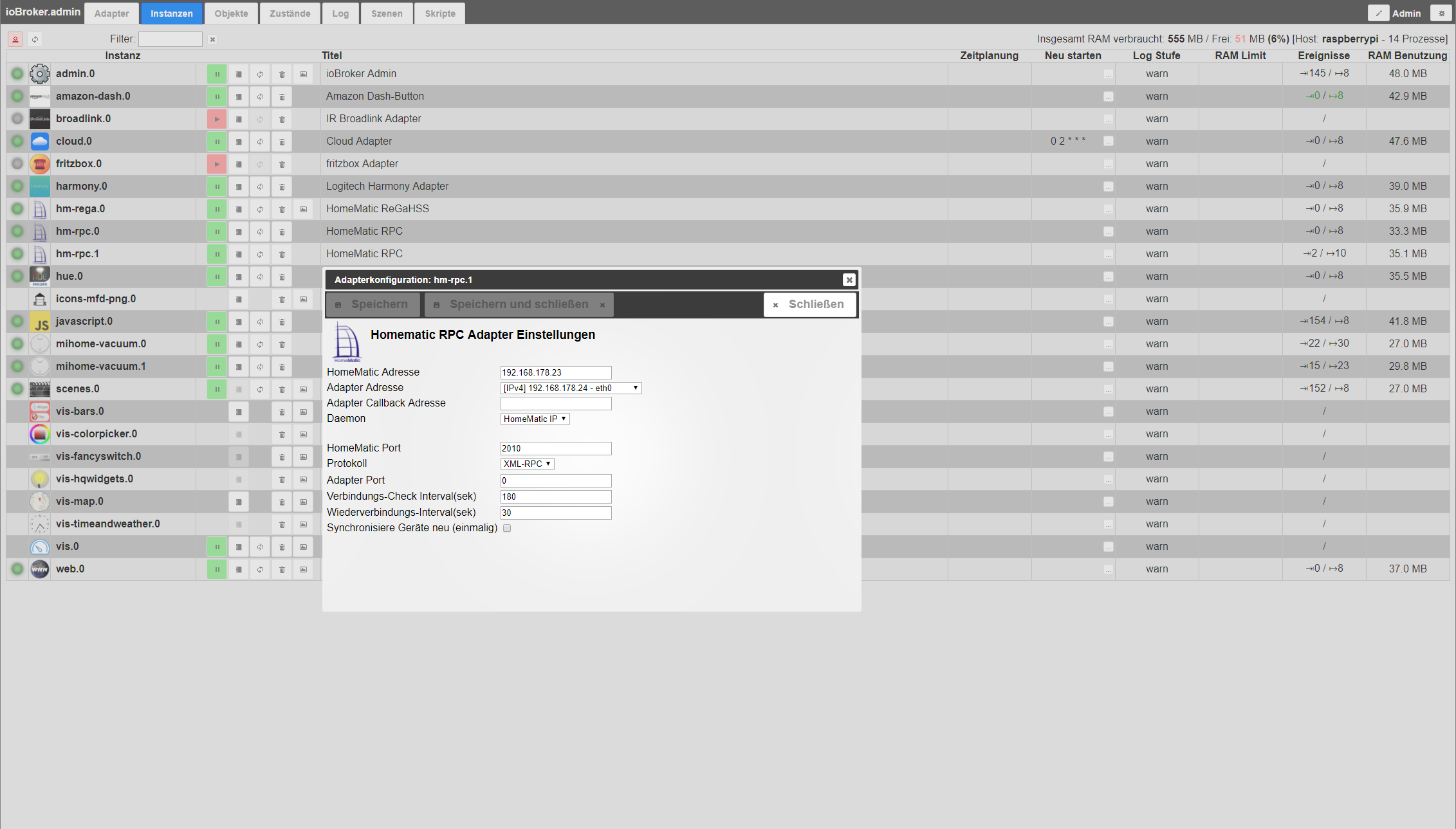Start the fritzbox.0 instance
Screen dimensions: 1456x829
click(217, 164)
